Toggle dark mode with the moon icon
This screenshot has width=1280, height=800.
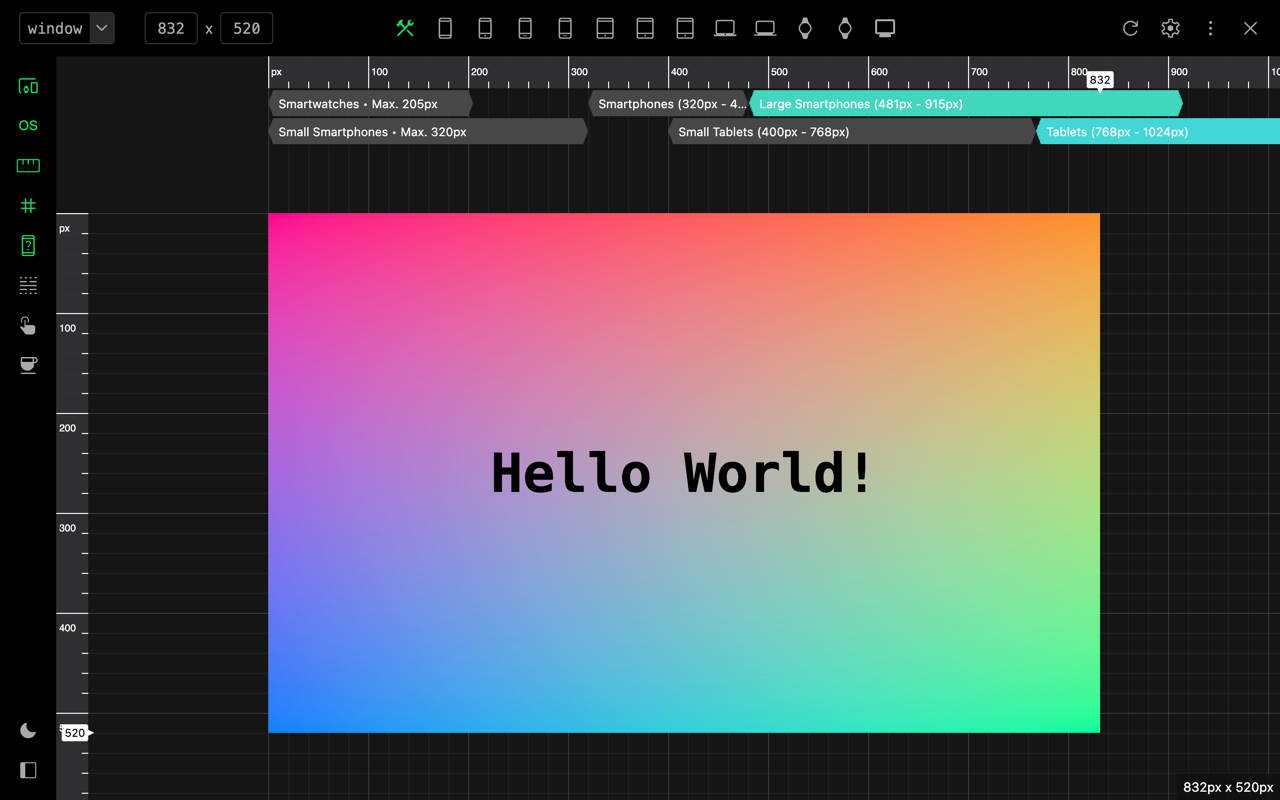(28, 730)
